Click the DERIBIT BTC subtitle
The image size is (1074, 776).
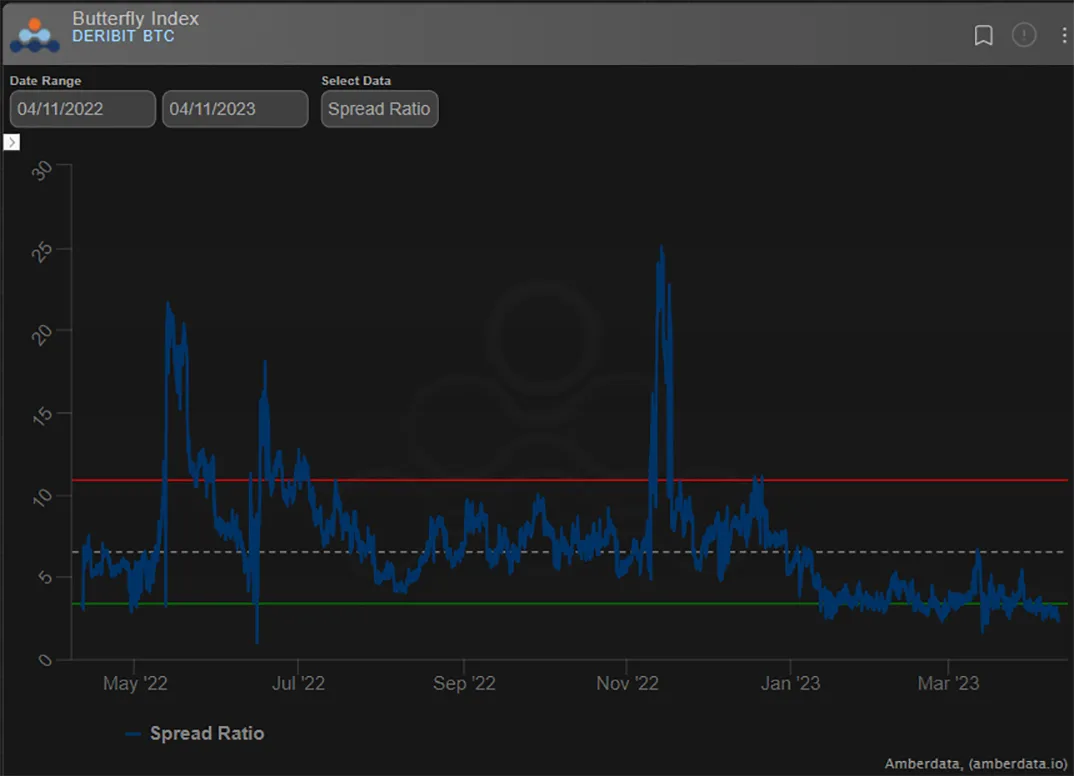123,36
